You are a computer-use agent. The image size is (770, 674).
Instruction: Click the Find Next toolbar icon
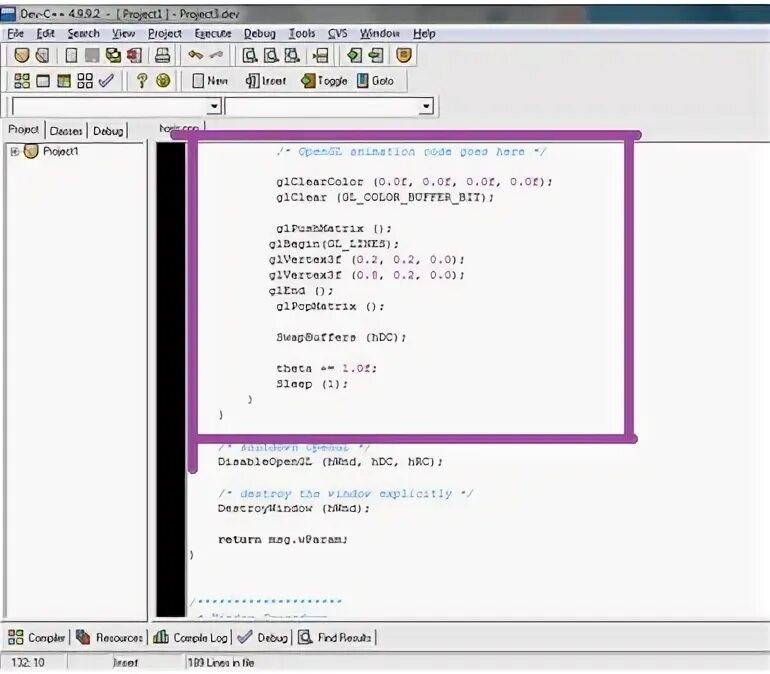pos(292,55)
